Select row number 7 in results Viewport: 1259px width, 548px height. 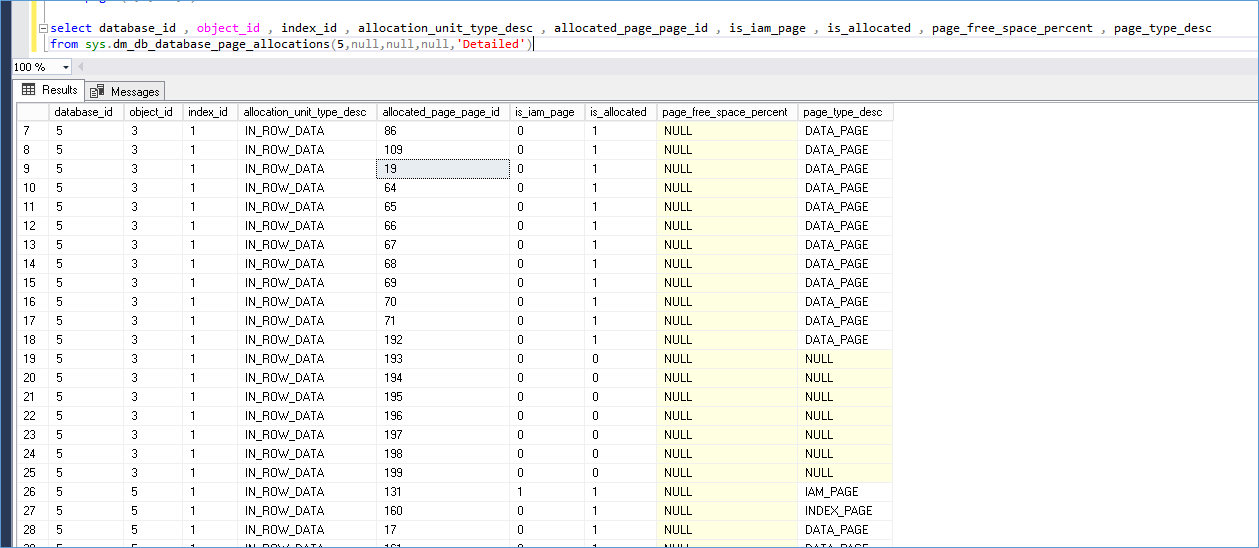tap(33, 131)
